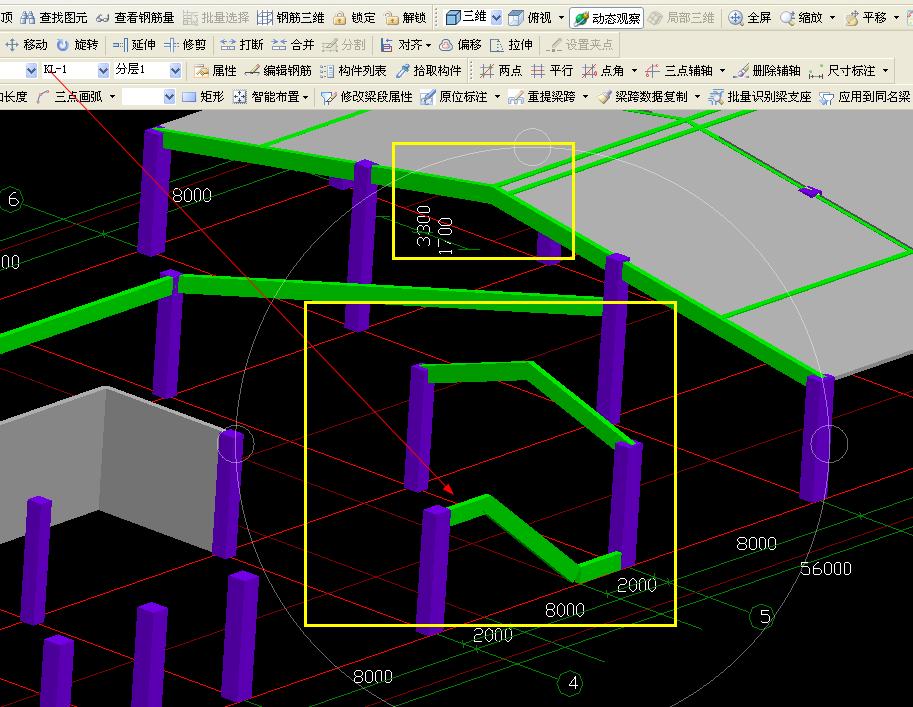The image size is (913, 707).
Task: Click 批量识别梁支座 batch identify beam supports
Action: 760,97
